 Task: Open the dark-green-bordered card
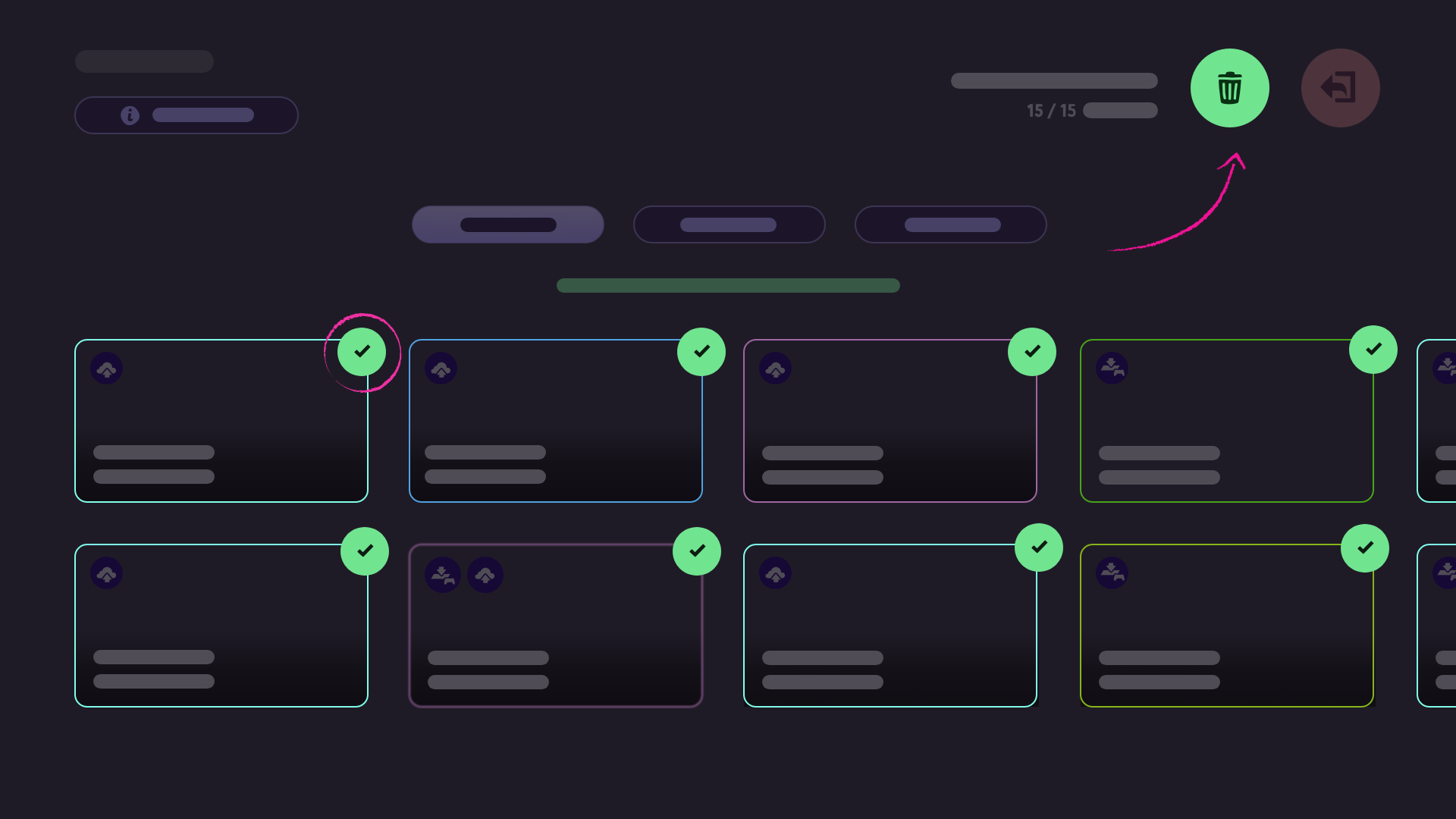(1227, 421)
